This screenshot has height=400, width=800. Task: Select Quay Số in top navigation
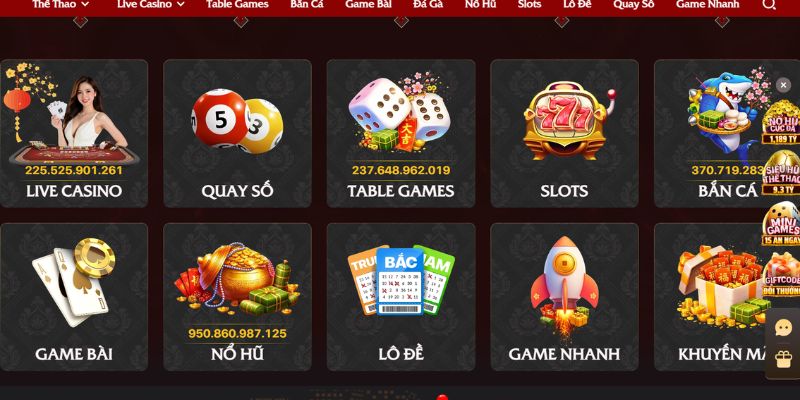(633, 5)
